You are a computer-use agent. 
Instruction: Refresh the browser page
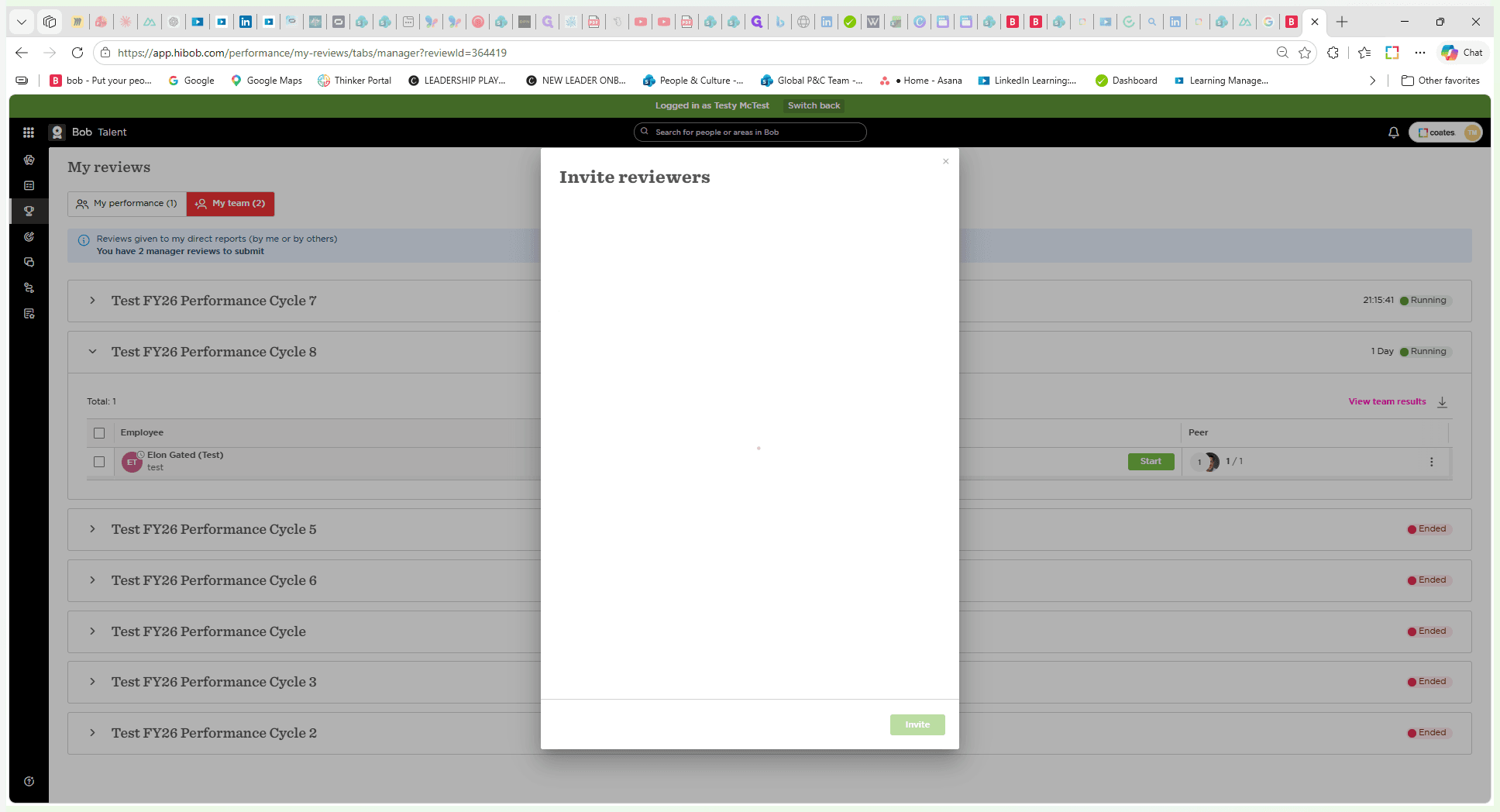(77, 53)
